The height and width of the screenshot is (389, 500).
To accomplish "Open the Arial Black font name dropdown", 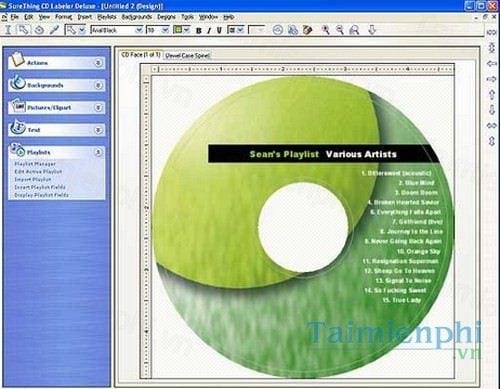I will (x=139, y=30).
